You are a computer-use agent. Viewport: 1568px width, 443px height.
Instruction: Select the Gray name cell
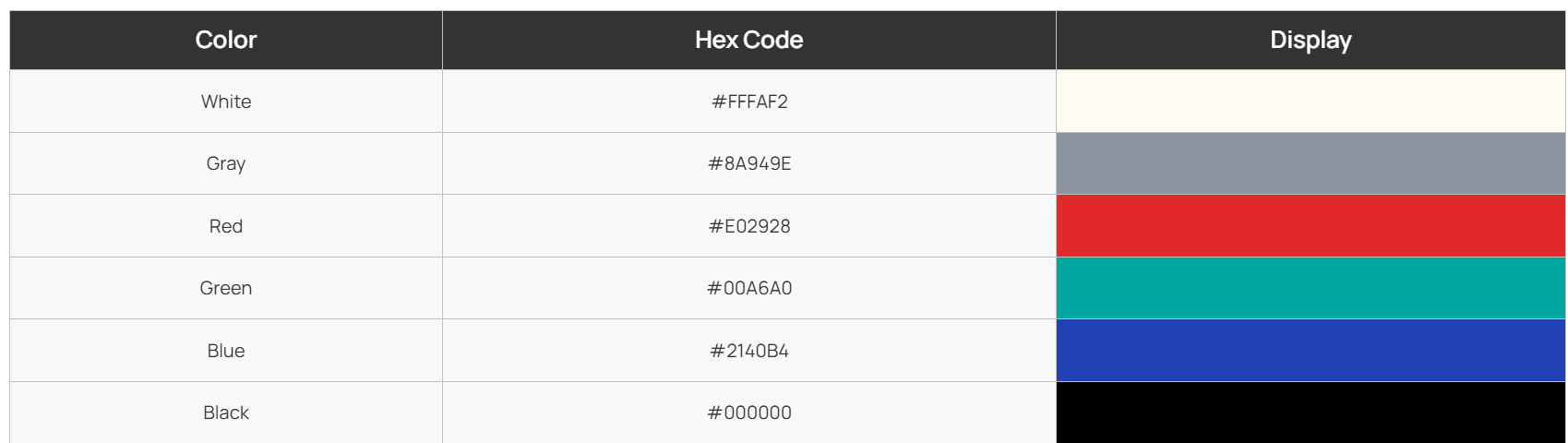click(x=226, y=163)
